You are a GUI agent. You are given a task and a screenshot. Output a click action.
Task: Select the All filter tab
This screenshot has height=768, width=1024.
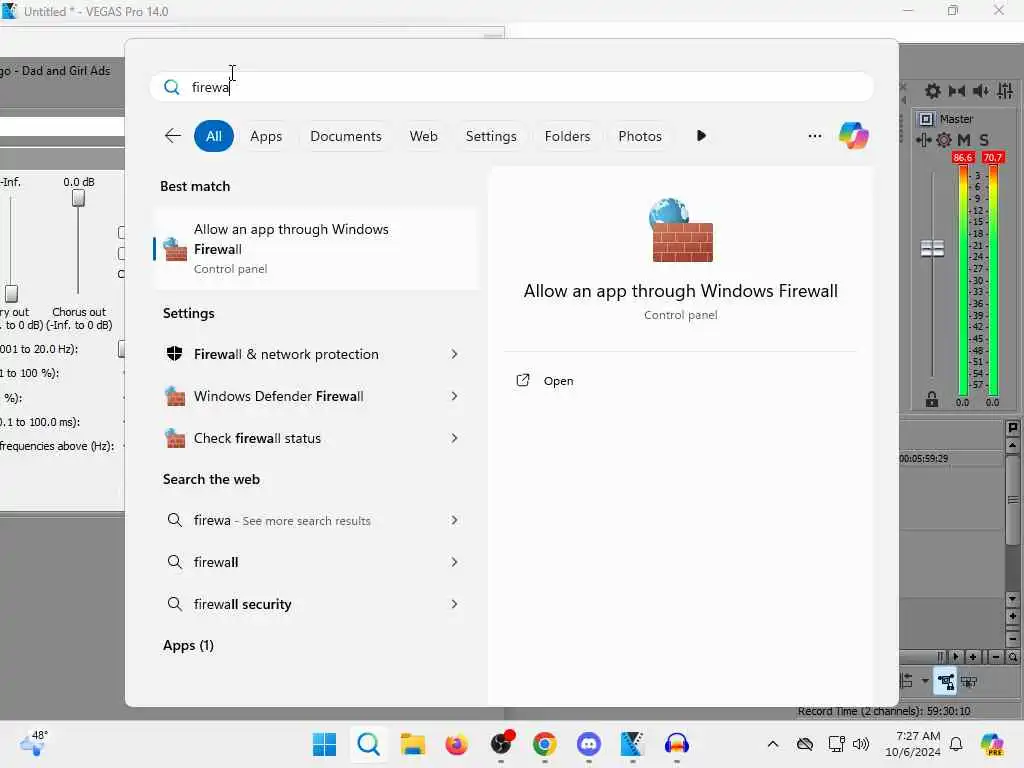214,136
